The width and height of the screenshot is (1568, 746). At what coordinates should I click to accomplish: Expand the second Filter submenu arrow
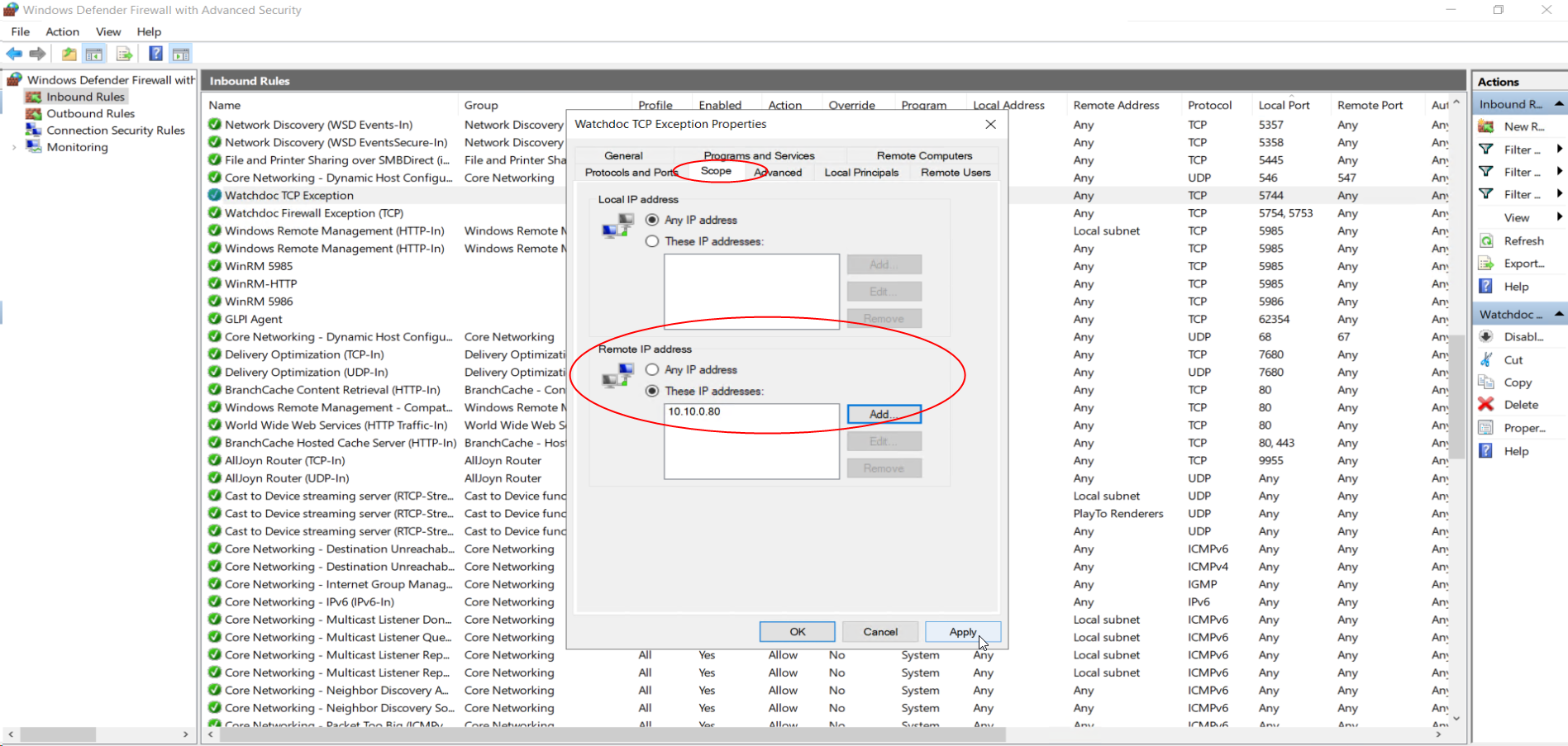coord(1559,172)
